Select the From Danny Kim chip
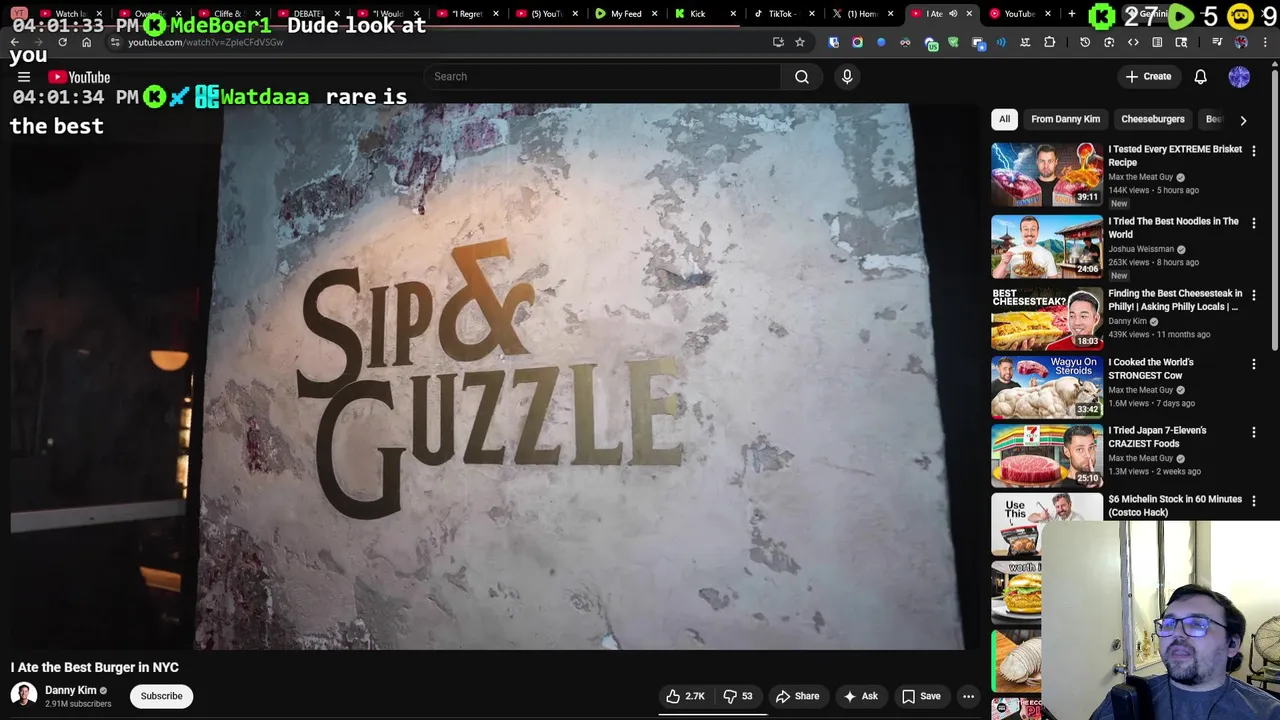The width and height of the screenshot is (1280, 720). click(x=1065, y=119)
